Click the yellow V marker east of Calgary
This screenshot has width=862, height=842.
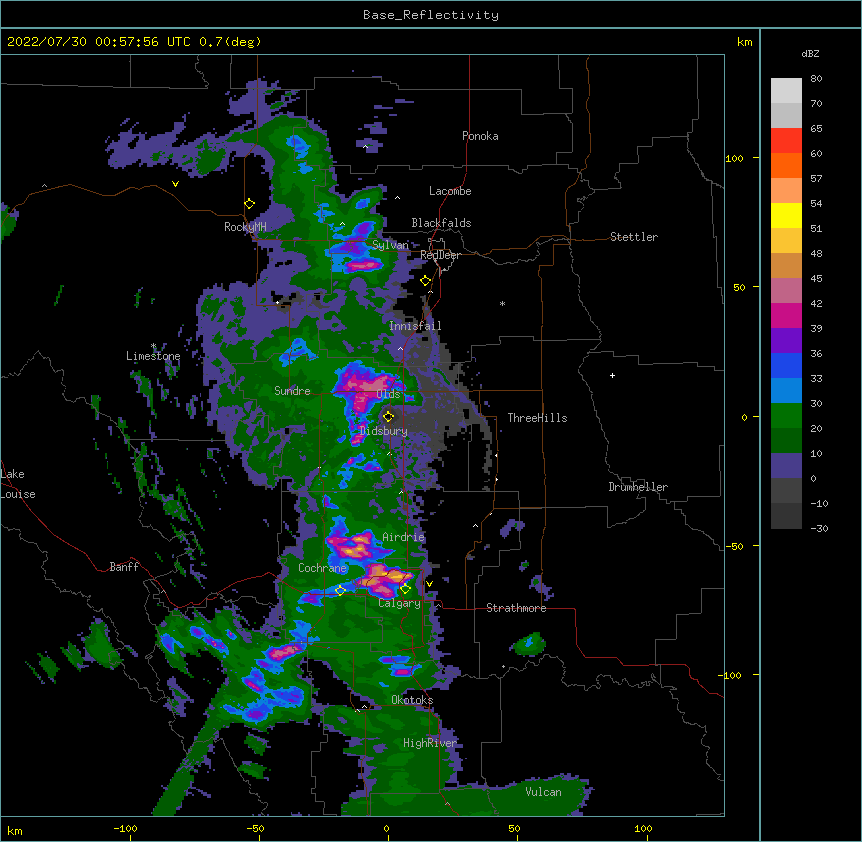click(429, 584)
